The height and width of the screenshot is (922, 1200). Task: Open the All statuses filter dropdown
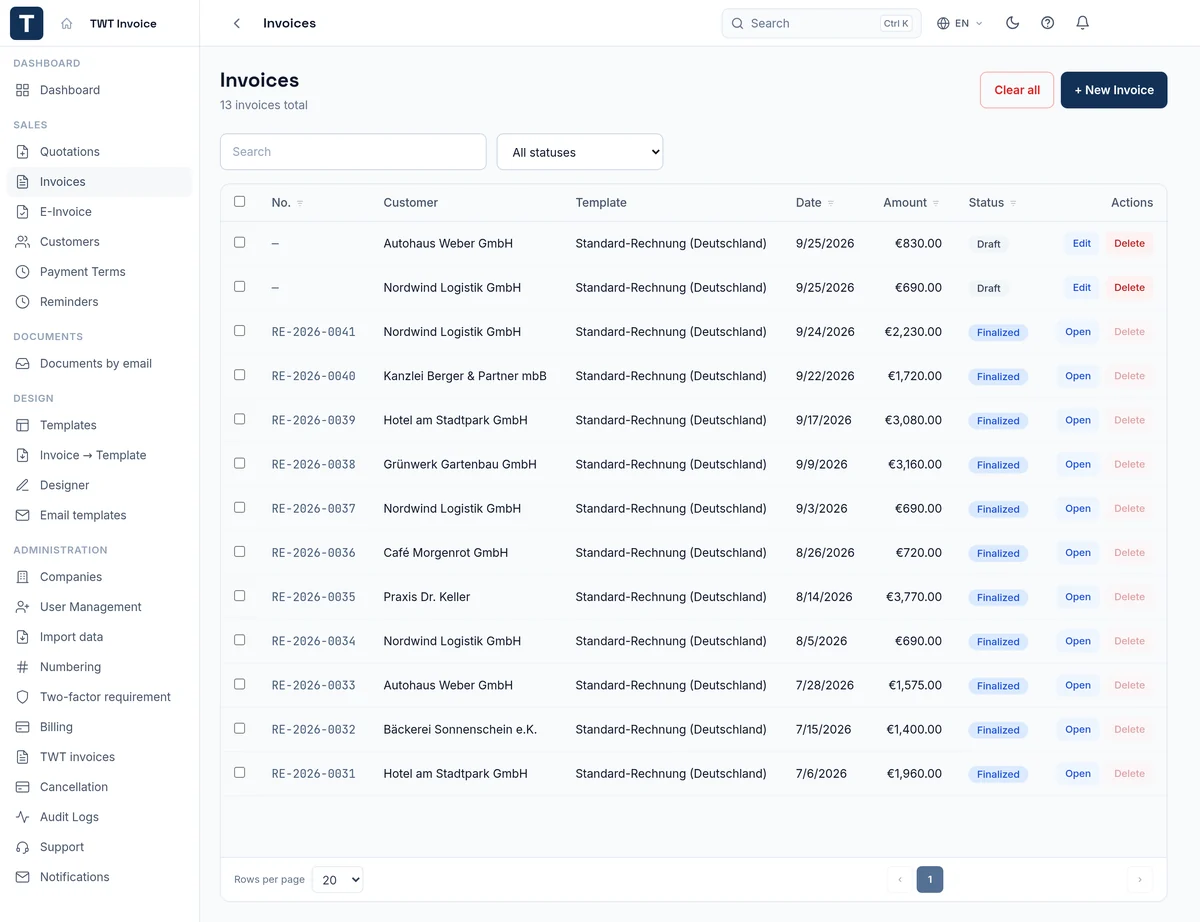pos(580,152)
